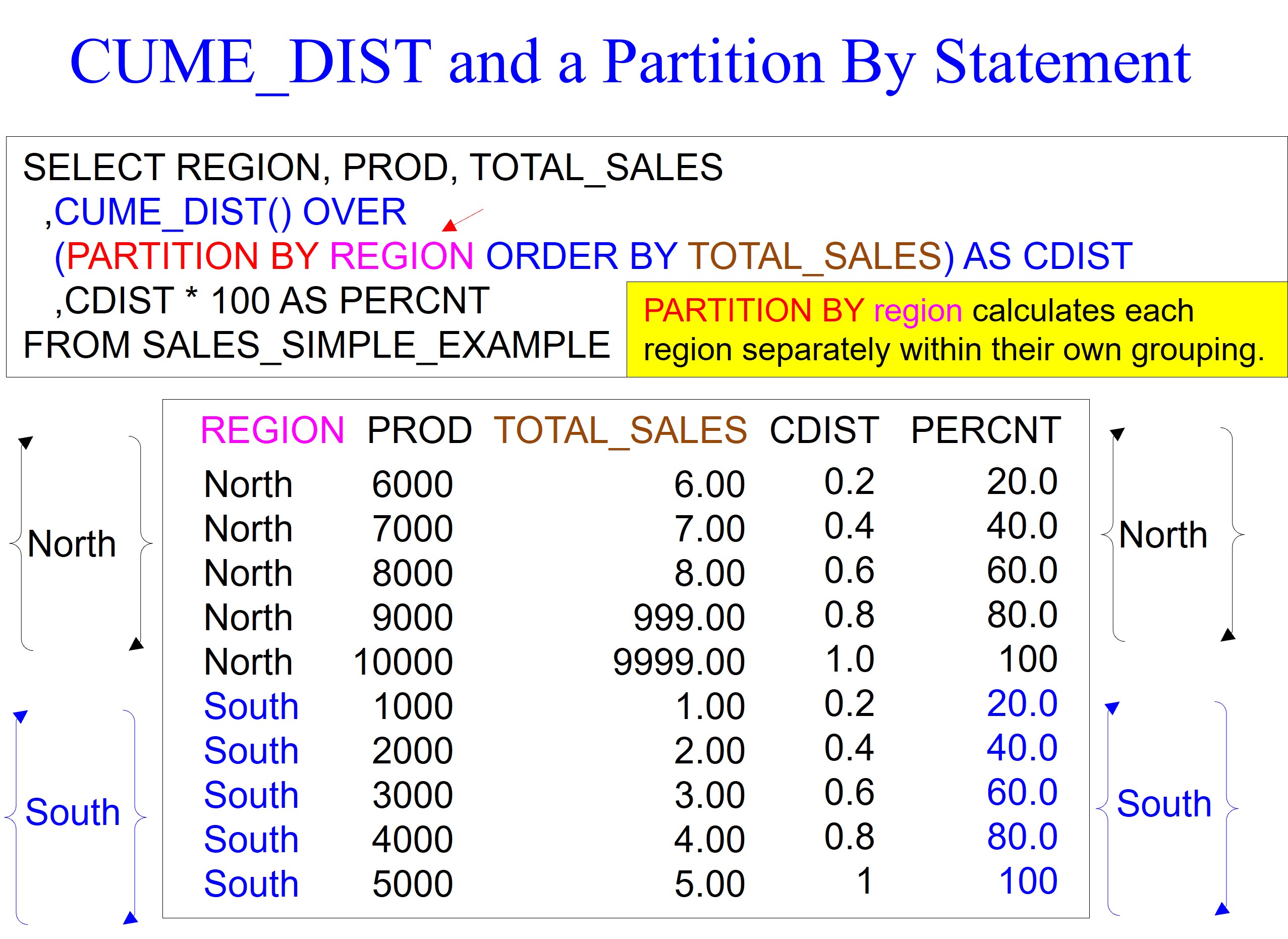
Task: Click the FROM SALES_SIMPLE_EXAMPLE line
Action: click(x=316, y=346)
